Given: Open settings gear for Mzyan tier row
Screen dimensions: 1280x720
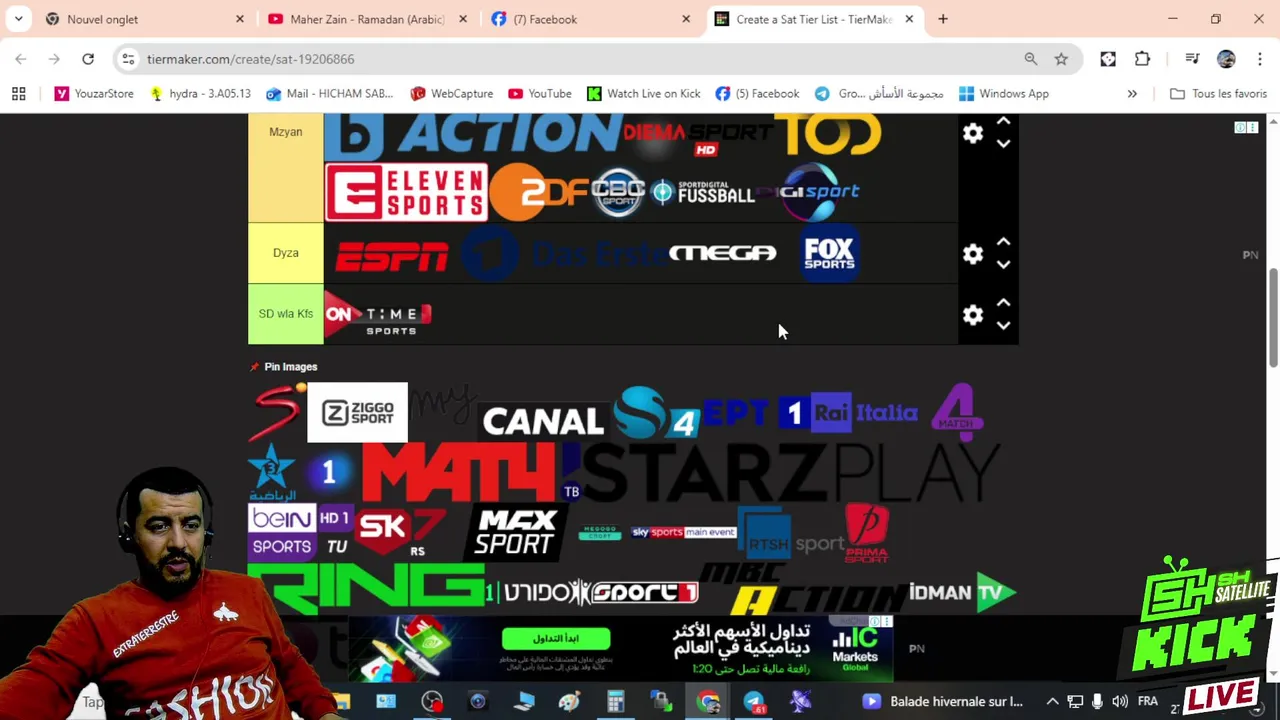Looking at the screenshot, I should 972,133.
